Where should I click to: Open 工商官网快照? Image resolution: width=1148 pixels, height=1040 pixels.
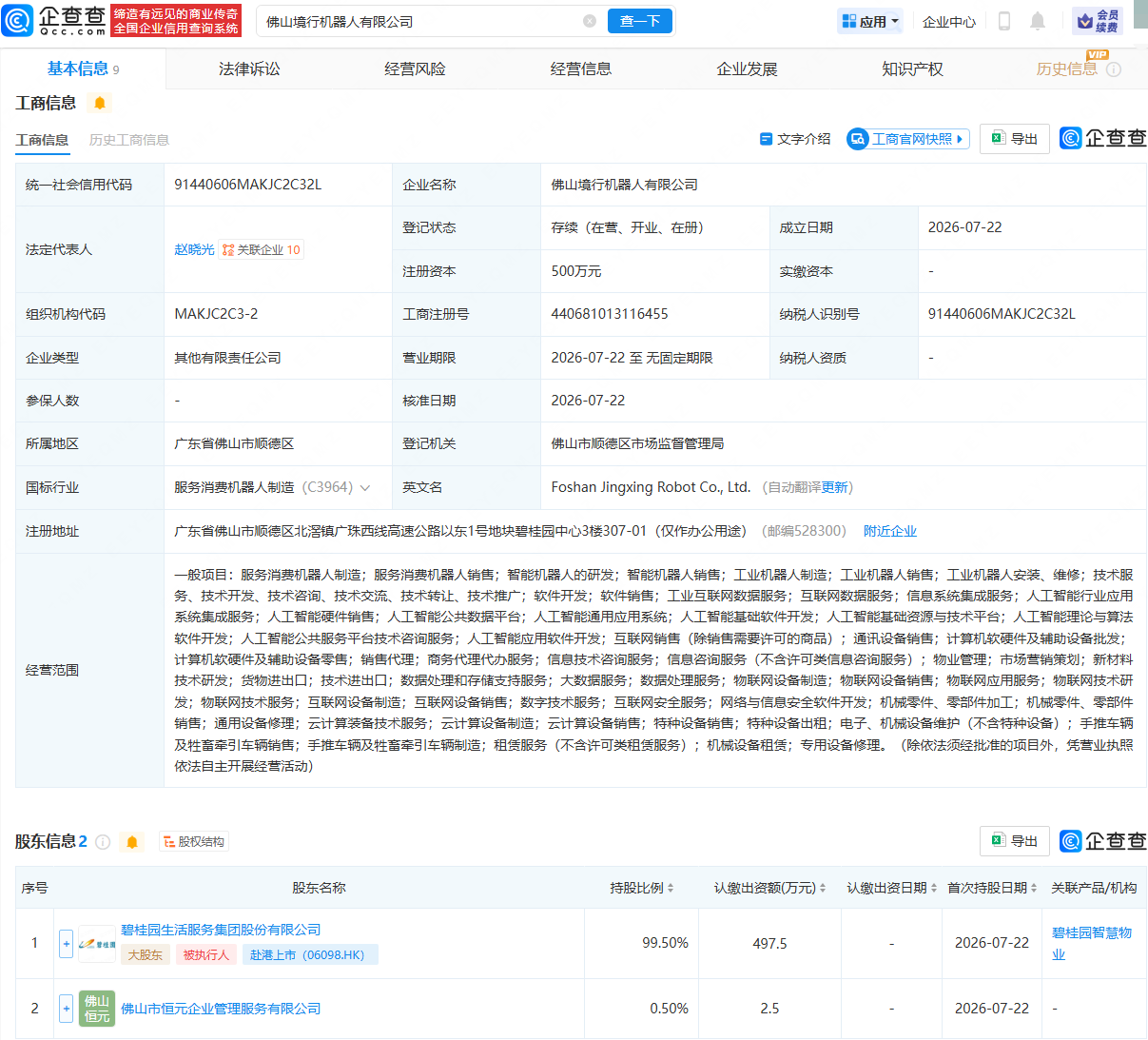click(908, 139)
